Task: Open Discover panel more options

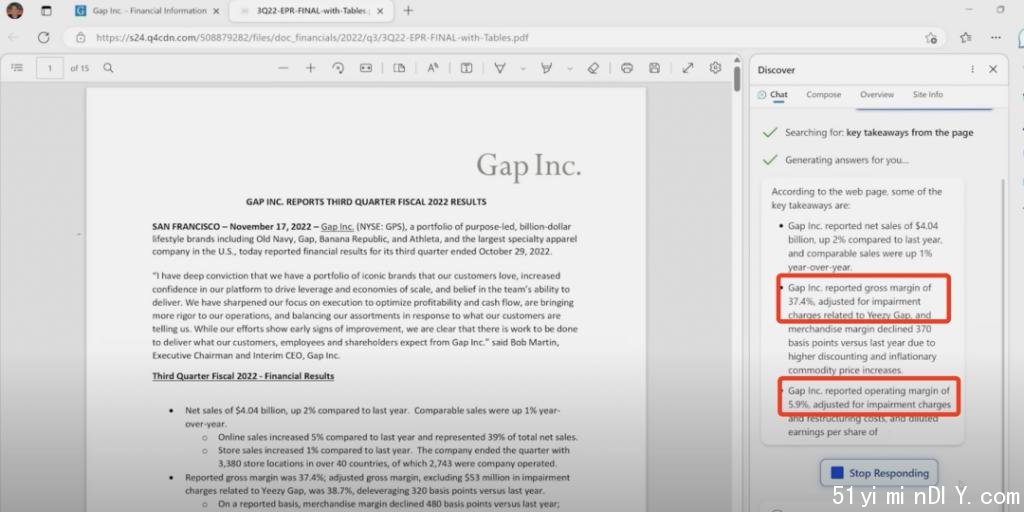Action: [972, 69]
